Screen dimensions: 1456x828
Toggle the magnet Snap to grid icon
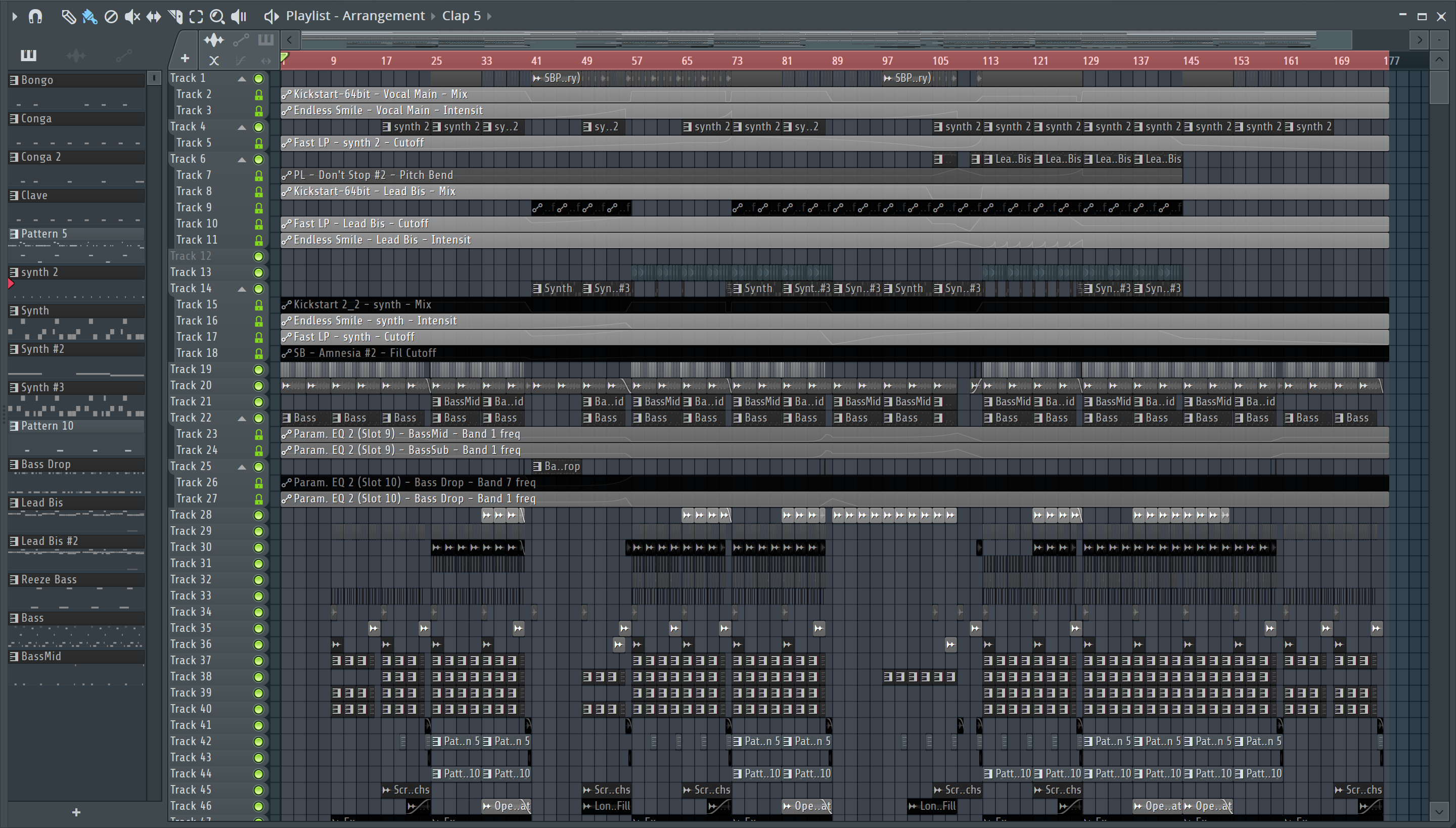[35, 17]
